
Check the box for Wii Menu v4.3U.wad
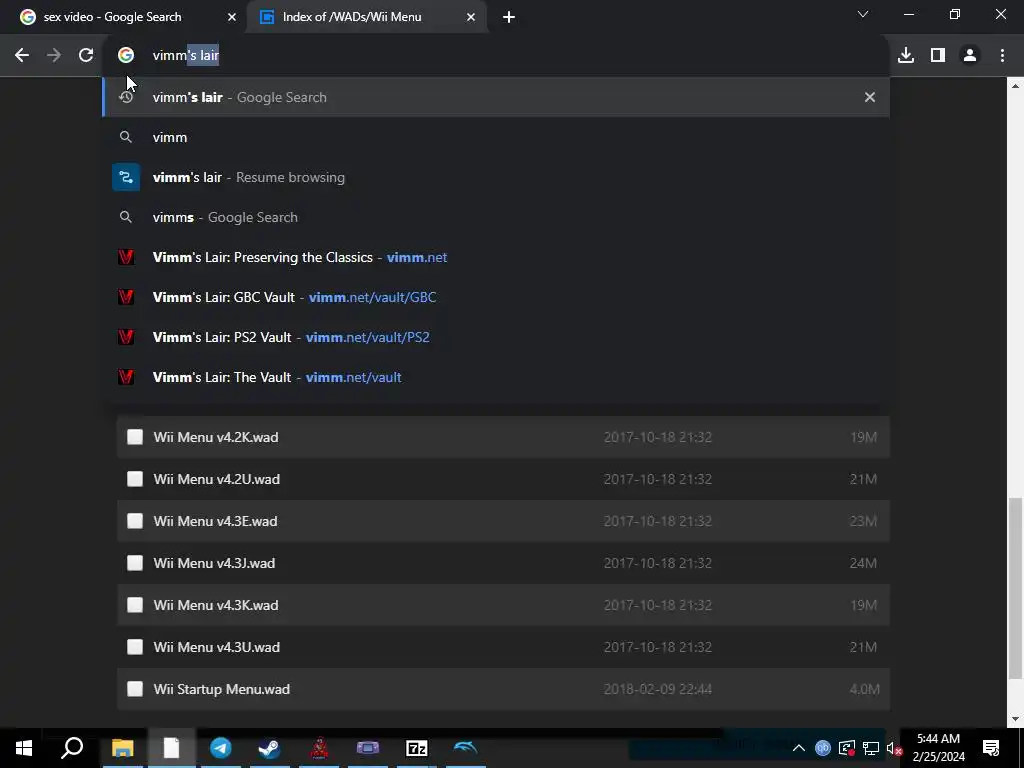pos(135,647)
